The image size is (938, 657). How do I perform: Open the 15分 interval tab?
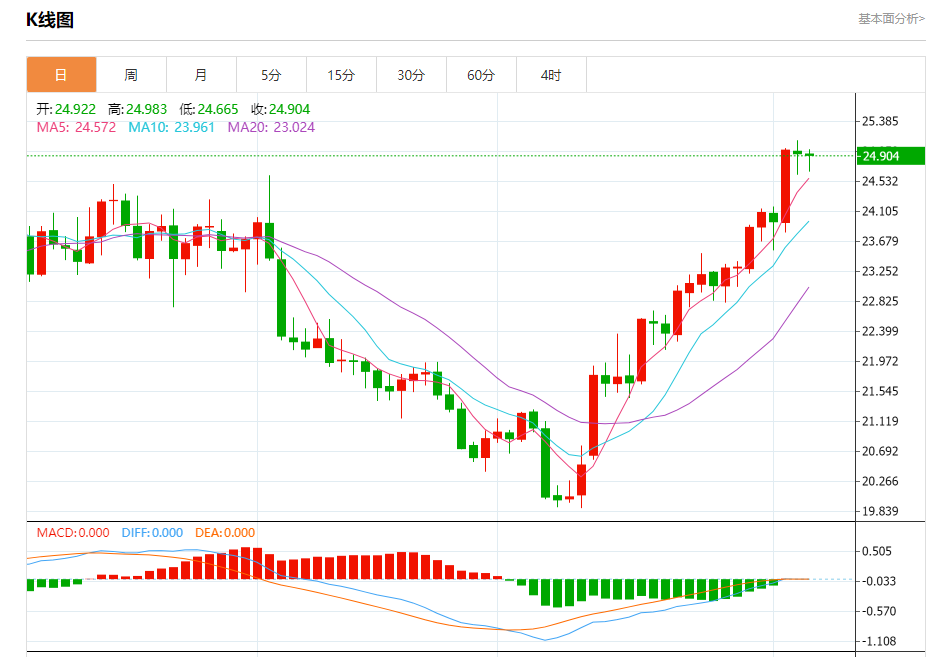click(x=341, y=75)
